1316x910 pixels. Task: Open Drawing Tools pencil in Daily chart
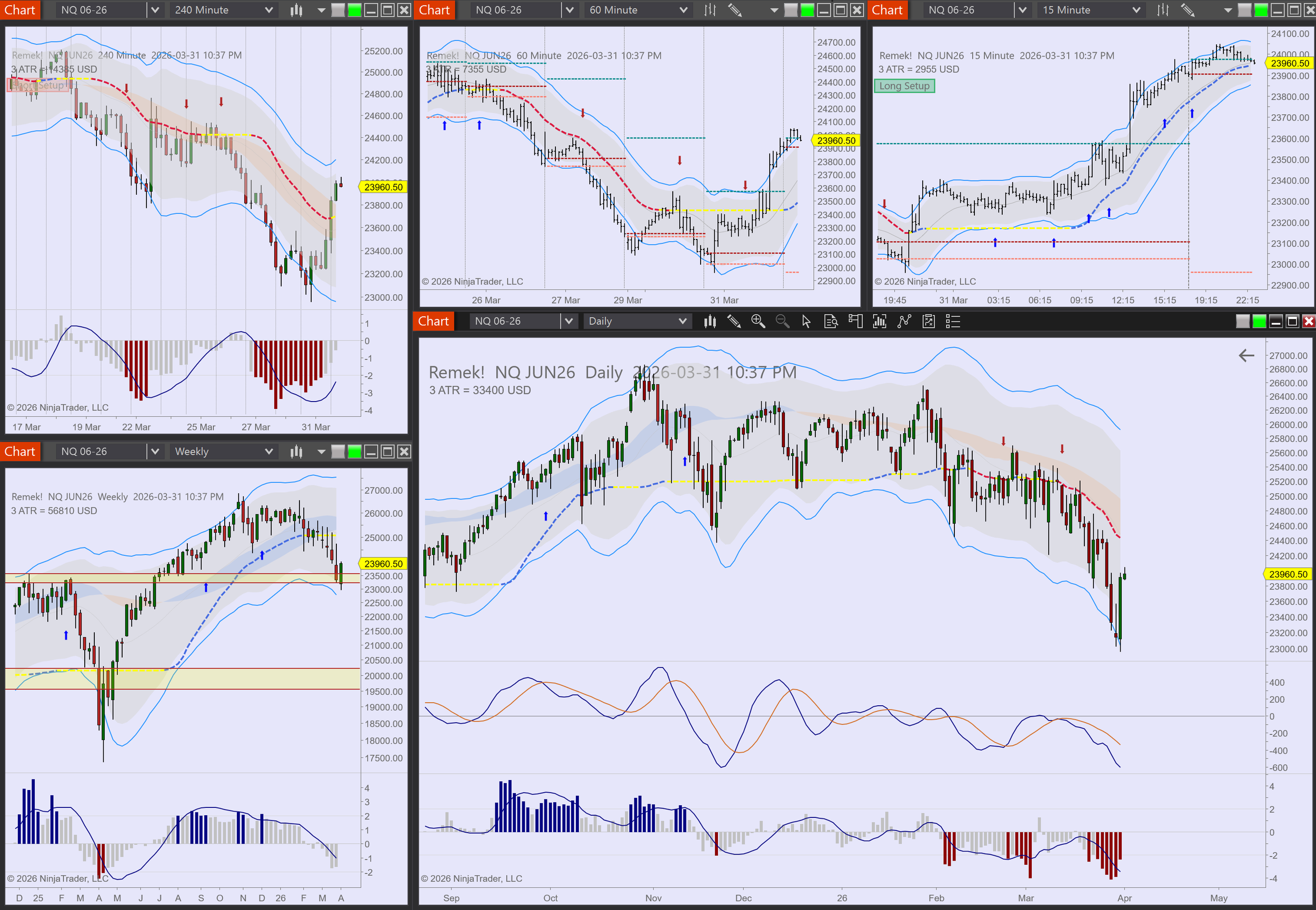[734, 322]
